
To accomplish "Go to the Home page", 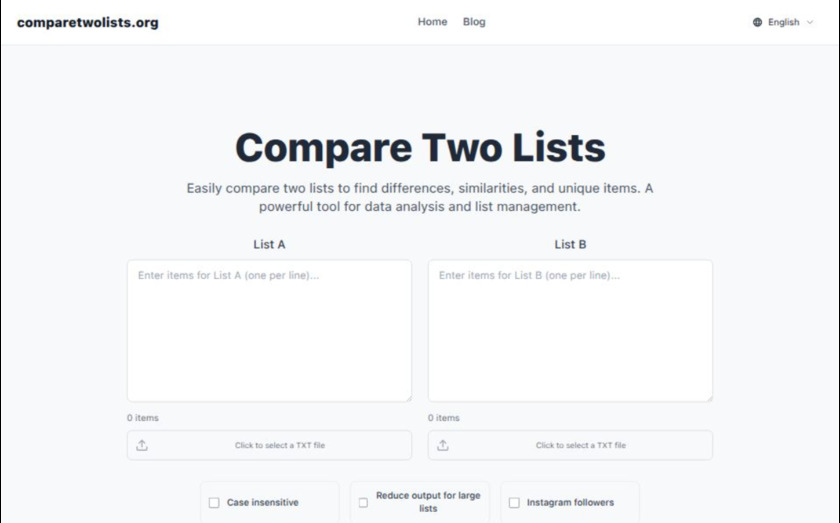I will click(432, 22).
